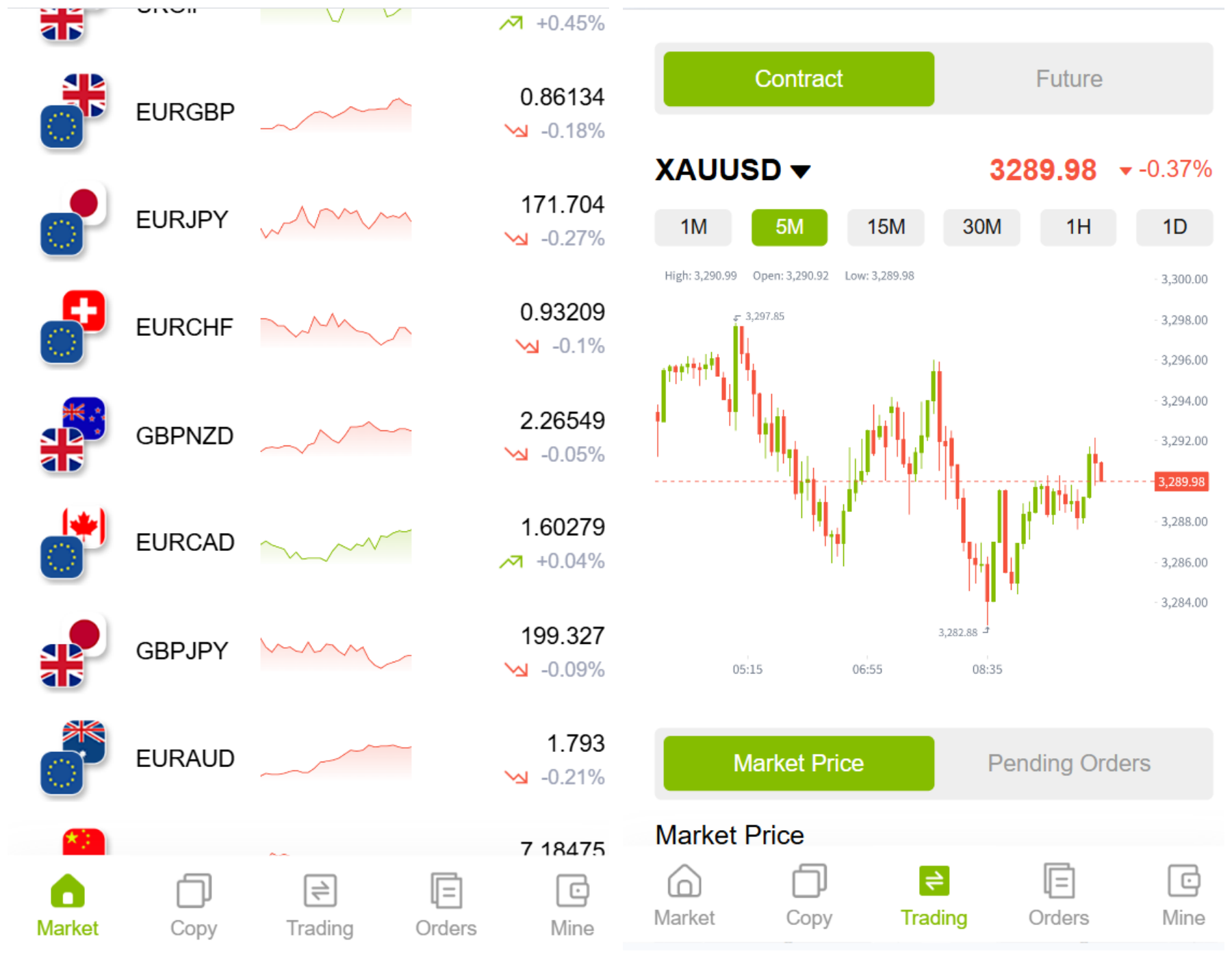
Task: Choose the 1H timeframe button
Action: (1078, 227)
